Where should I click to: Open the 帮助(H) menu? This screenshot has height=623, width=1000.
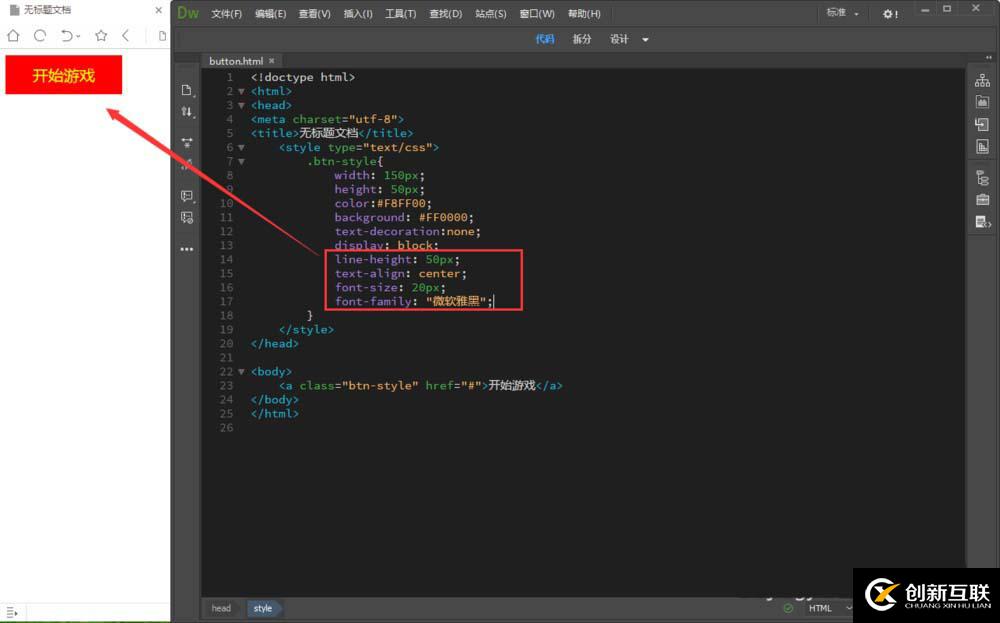[x=584, y=13]
